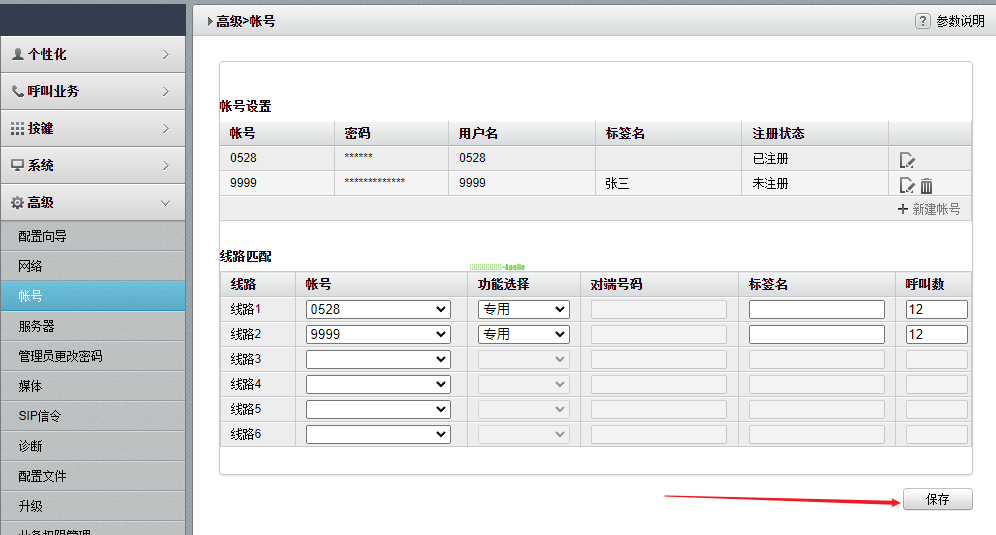Open SIP信令 settings page
Screen dimensions: 996x535
click(x=92, y=416)
